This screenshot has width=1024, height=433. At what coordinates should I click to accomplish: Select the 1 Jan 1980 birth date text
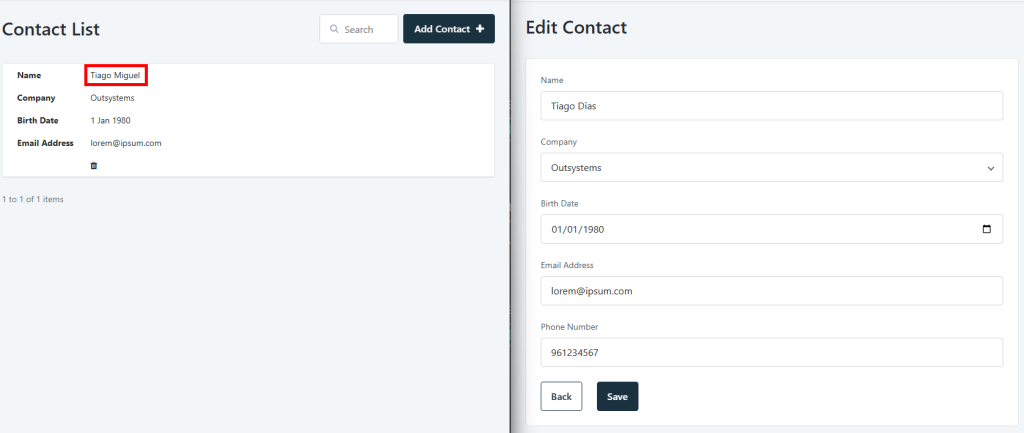(110, 120)
